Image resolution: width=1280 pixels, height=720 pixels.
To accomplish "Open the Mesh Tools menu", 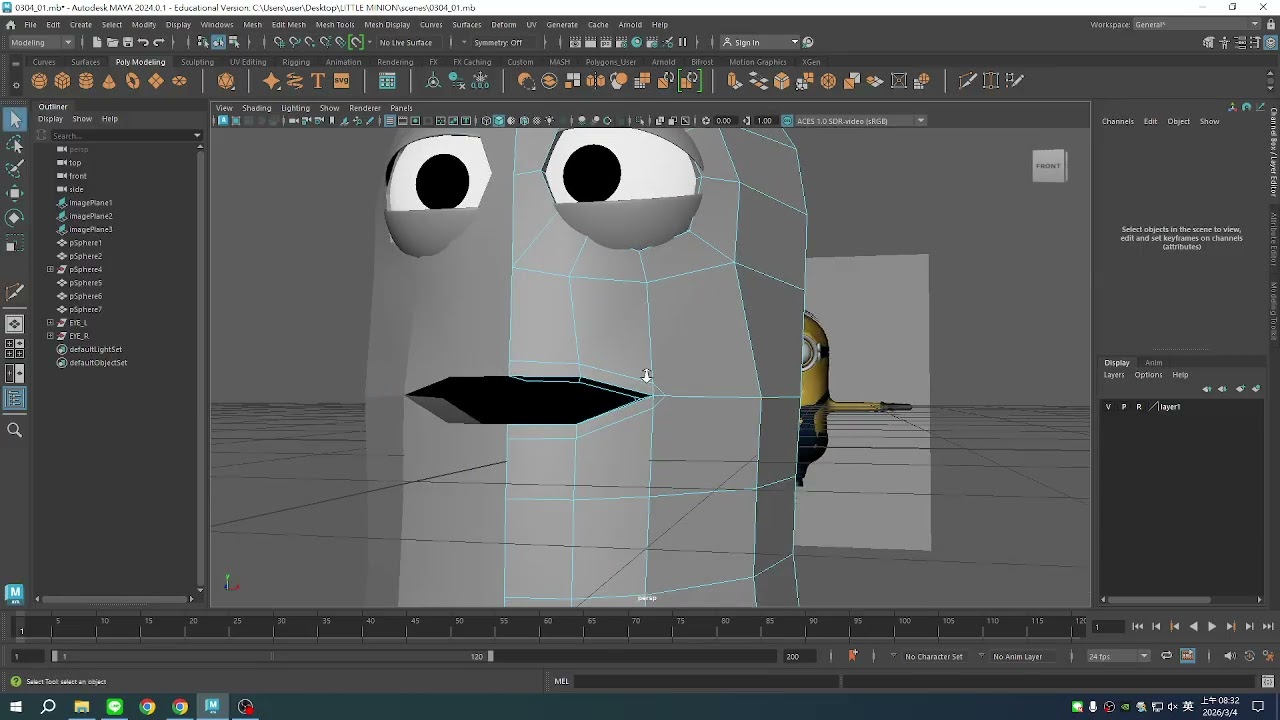I will (334, 24).
